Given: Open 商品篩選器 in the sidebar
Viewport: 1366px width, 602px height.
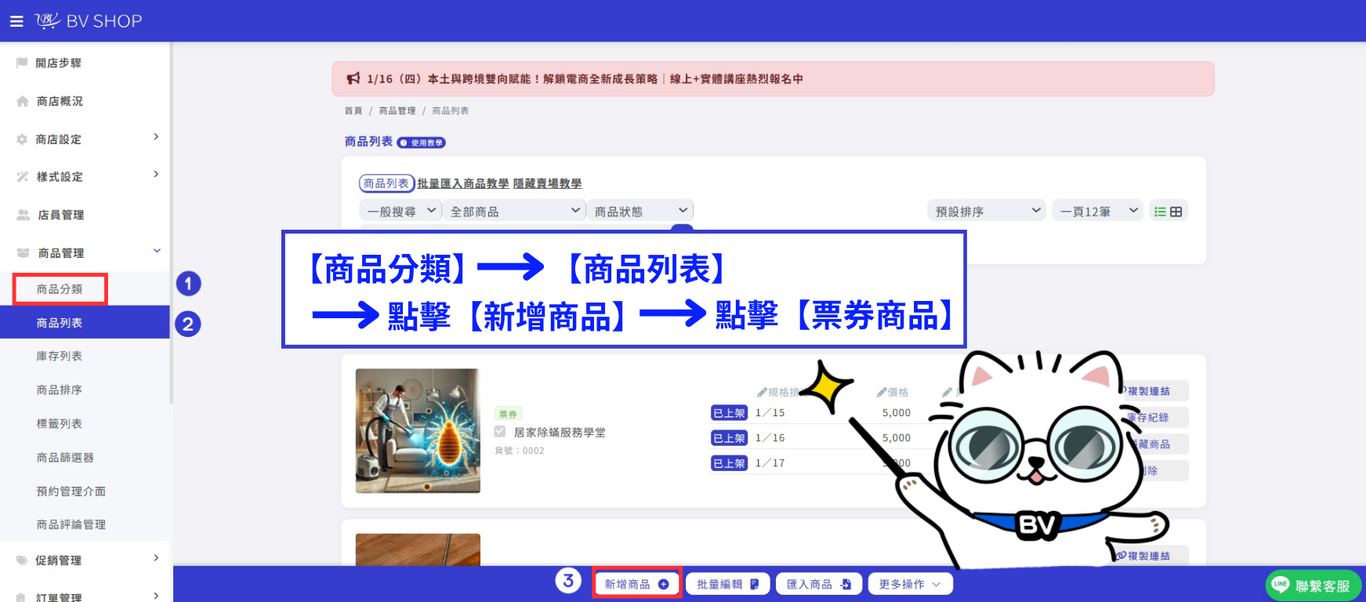Looking at the screenshot, I should (65, 458).
